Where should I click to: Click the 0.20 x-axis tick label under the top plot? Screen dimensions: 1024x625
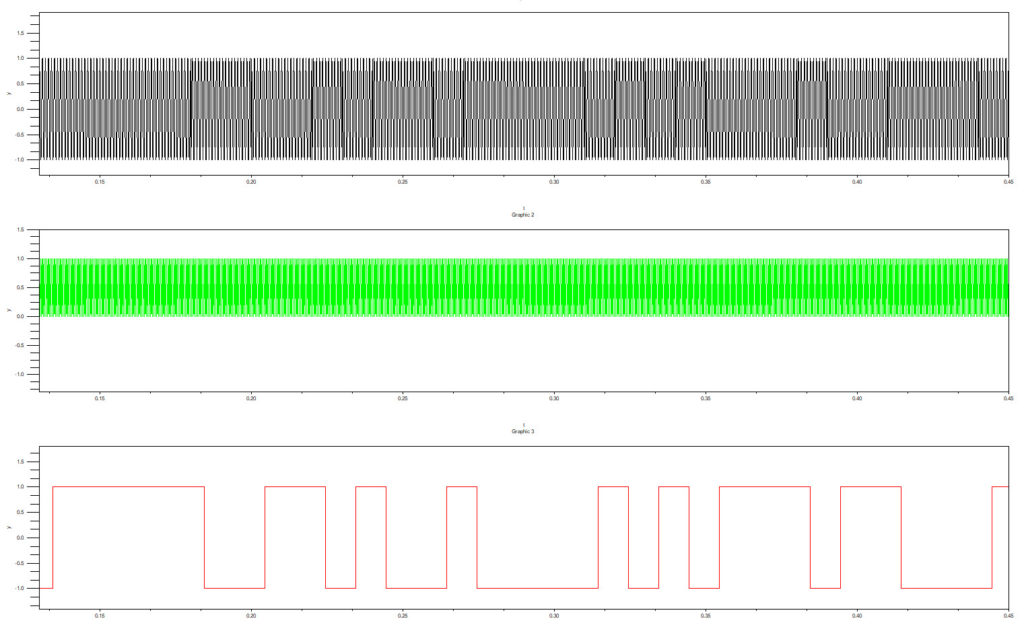(251, 182)
